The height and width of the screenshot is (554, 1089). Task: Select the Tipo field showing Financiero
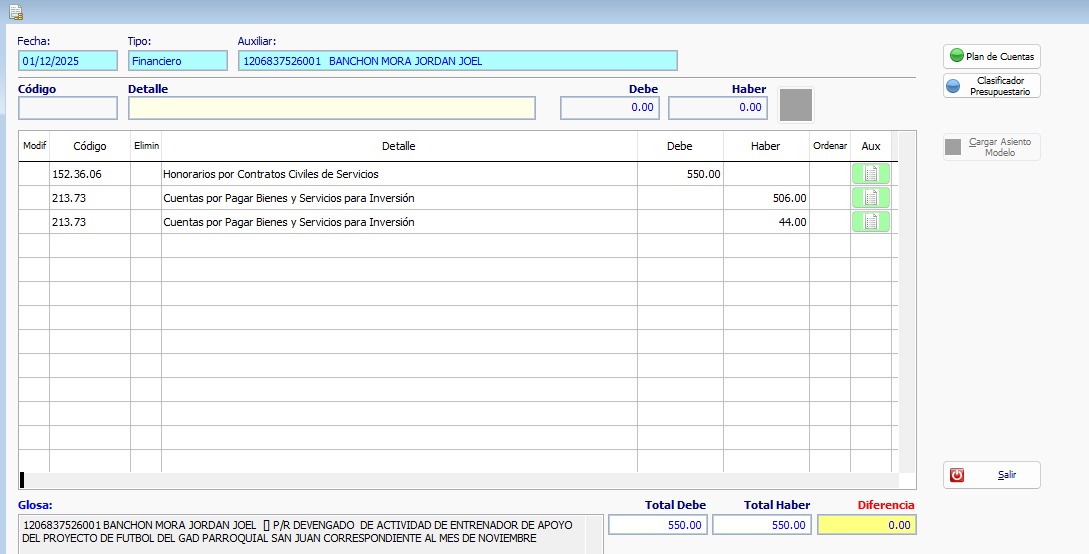[x=178, y=61]
